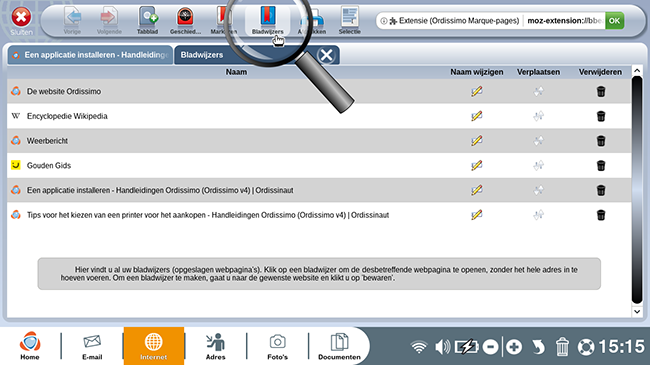Click the red Sluiten close icon
Image resolution: width=650 pixels, height=365 pixels.
tap(21, 18)
